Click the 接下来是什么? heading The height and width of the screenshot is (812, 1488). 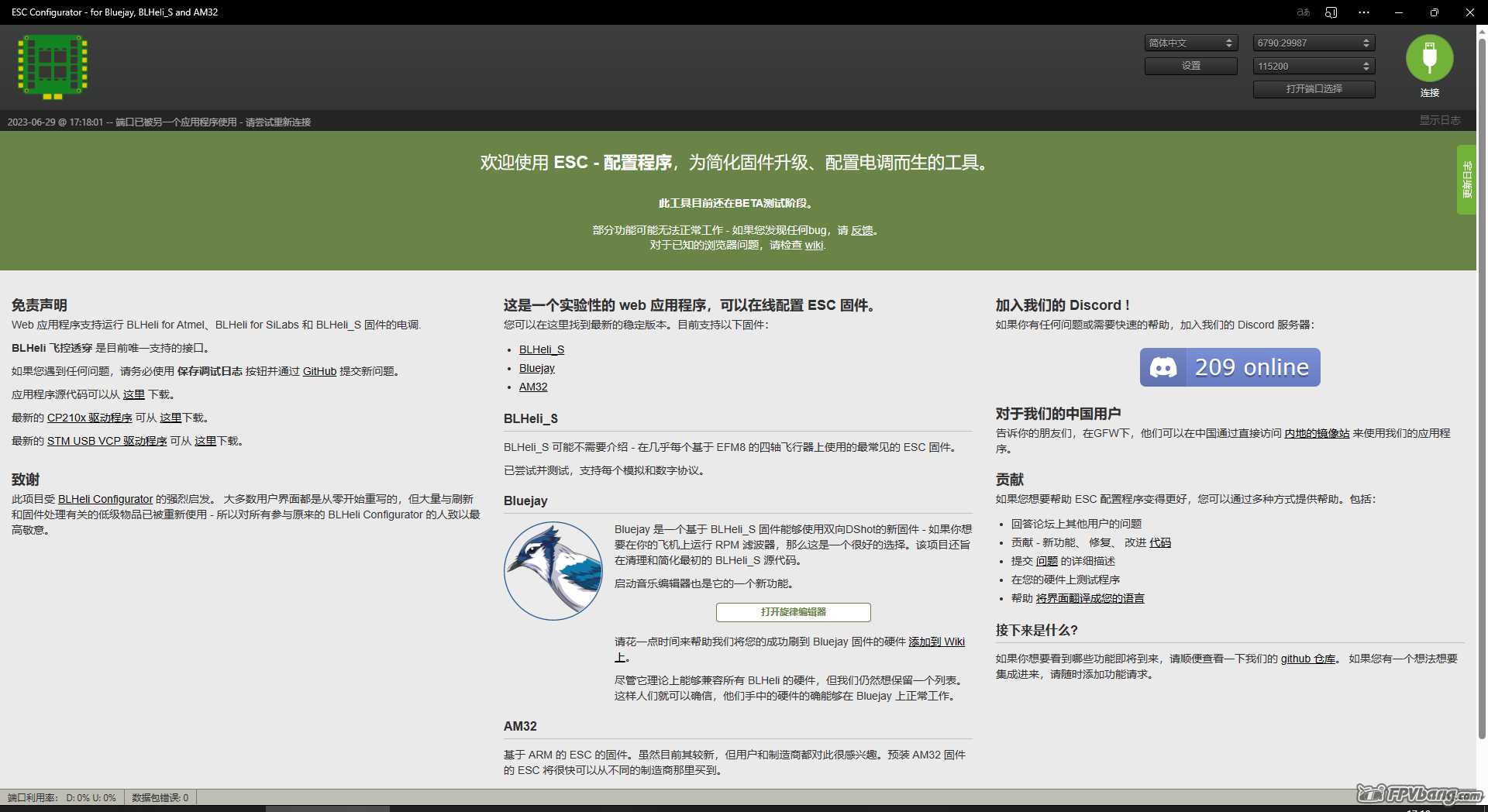pyautogui.click(x=1037, y=630)
